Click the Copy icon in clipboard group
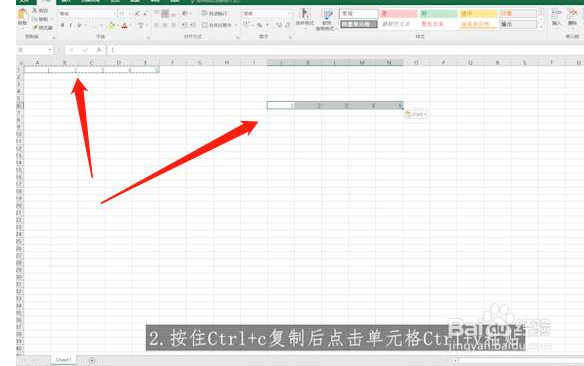 pyautogui.click(x=35, y=19)
